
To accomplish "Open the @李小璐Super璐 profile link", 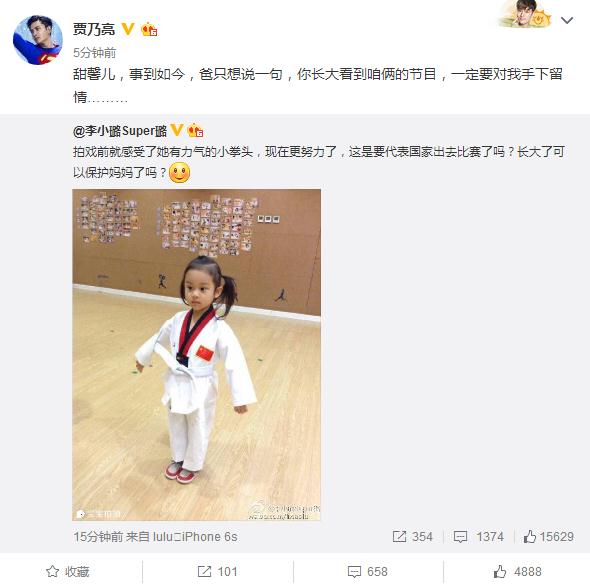I will pos(120,131).
